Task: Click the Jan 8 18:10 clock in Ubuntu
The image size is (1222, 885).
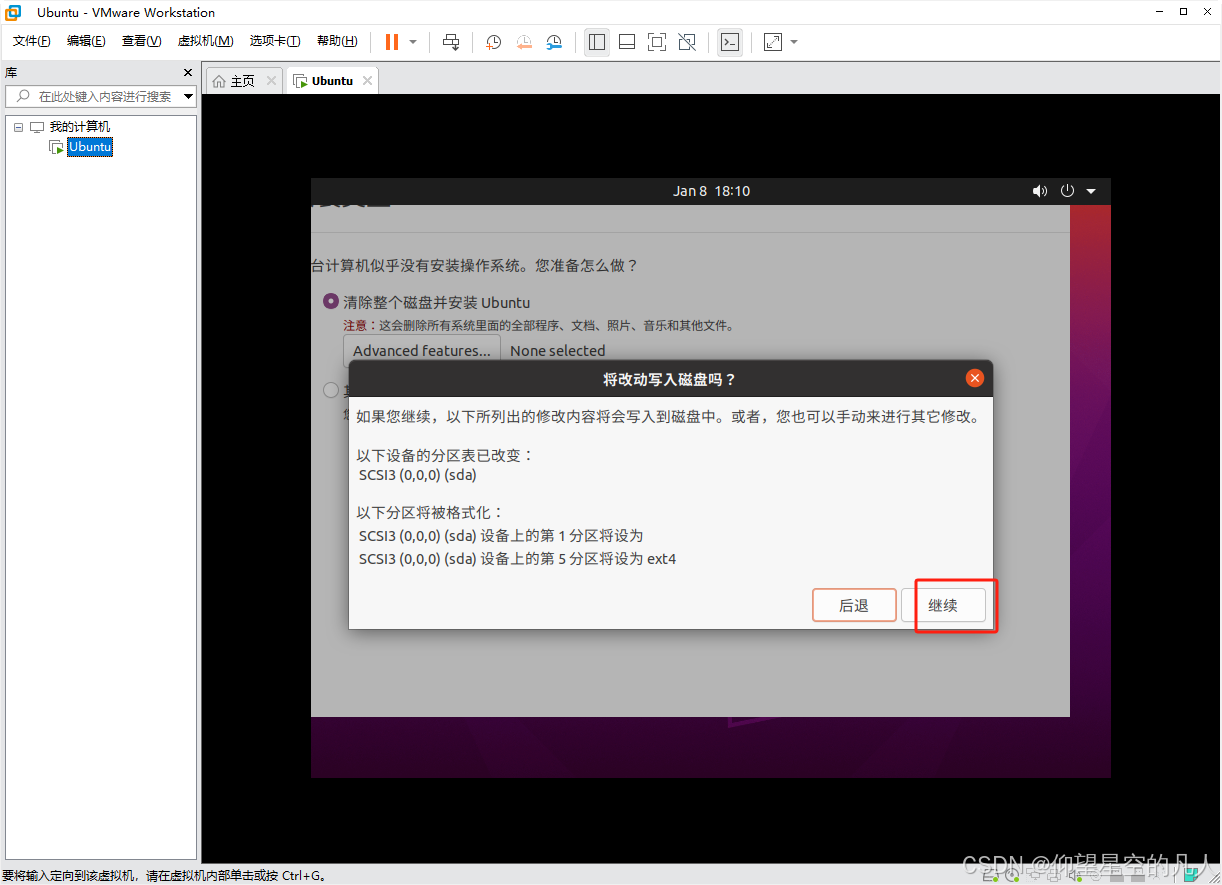Action: [x=711, y=191]
